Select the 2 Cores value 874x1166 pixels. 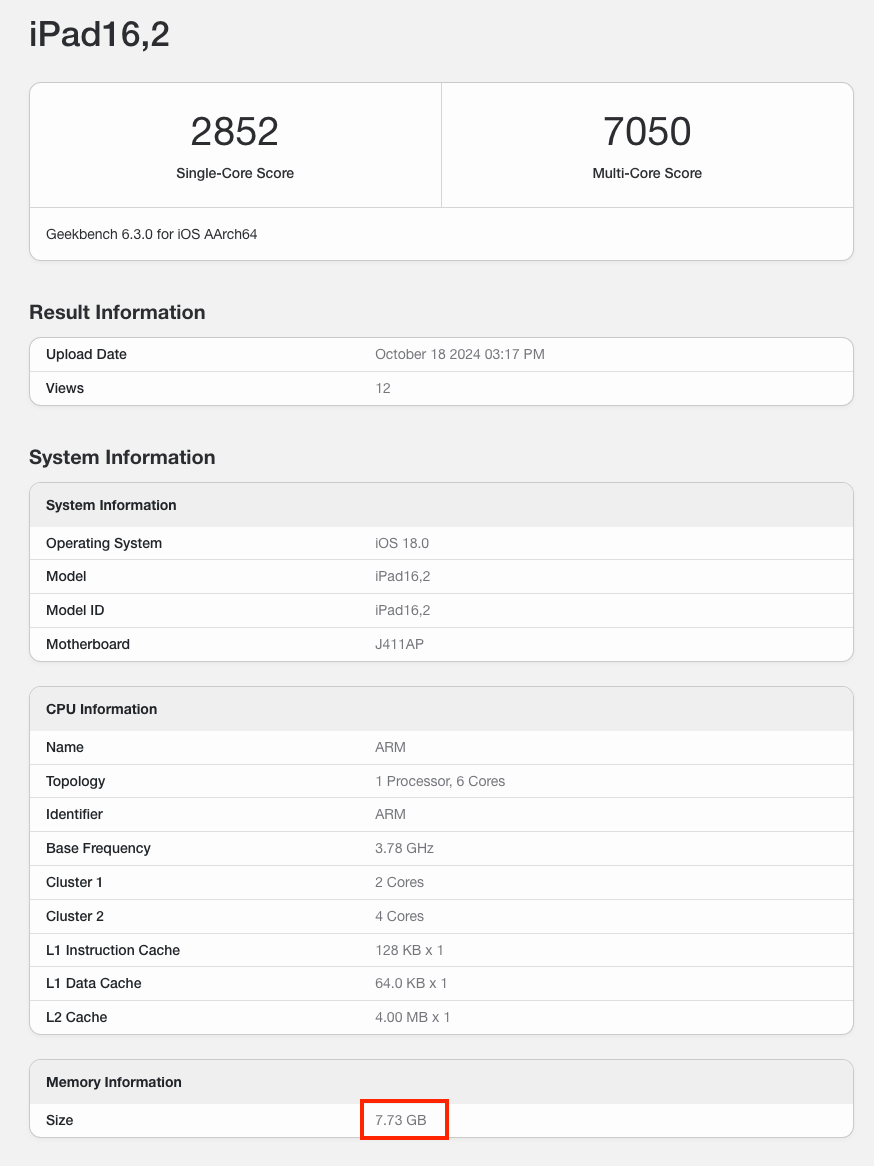pyautogui.click(x=399, y=883)
